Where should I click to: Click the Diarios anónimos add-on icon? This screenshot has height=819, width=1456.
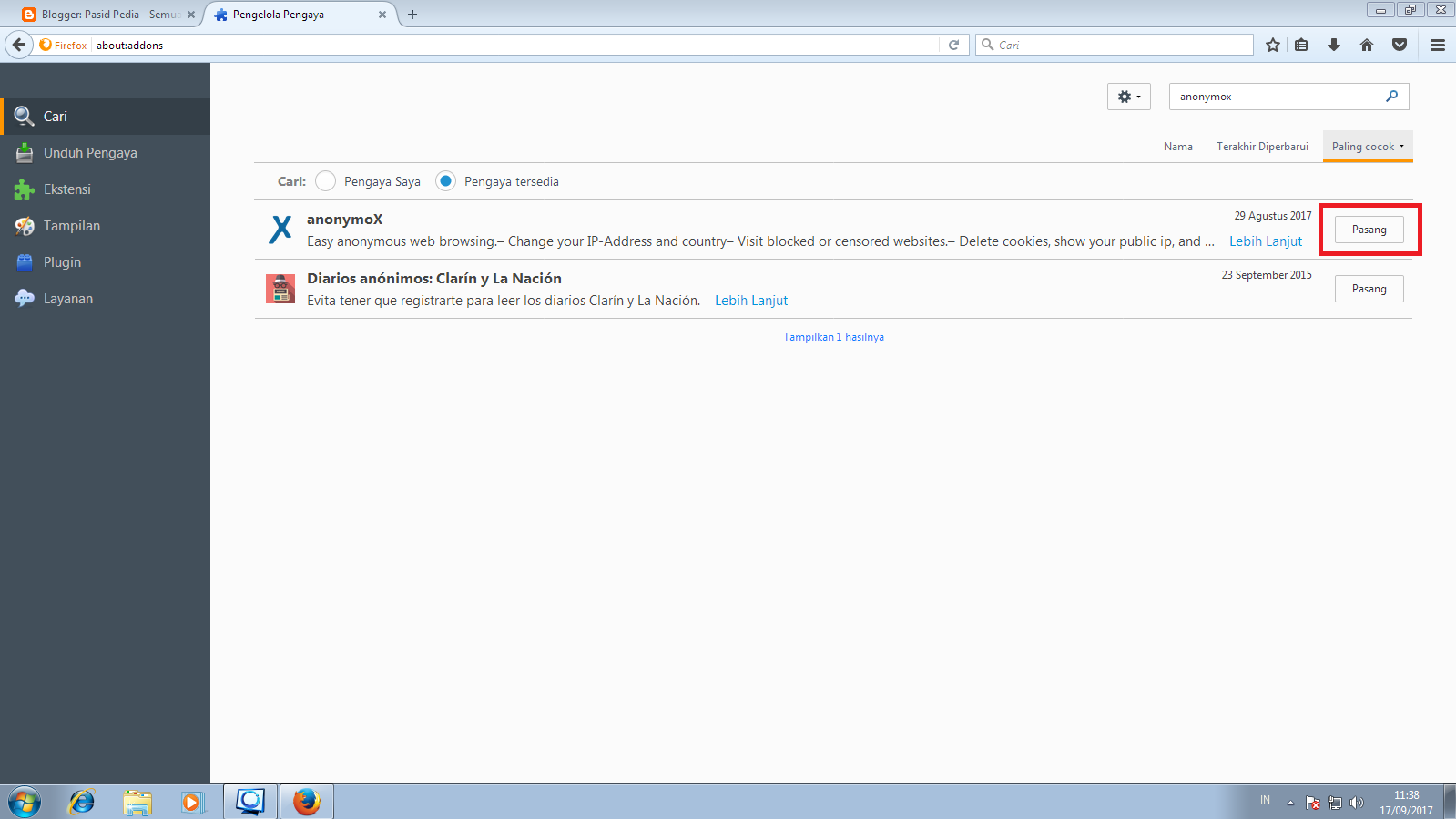point(280,289)
